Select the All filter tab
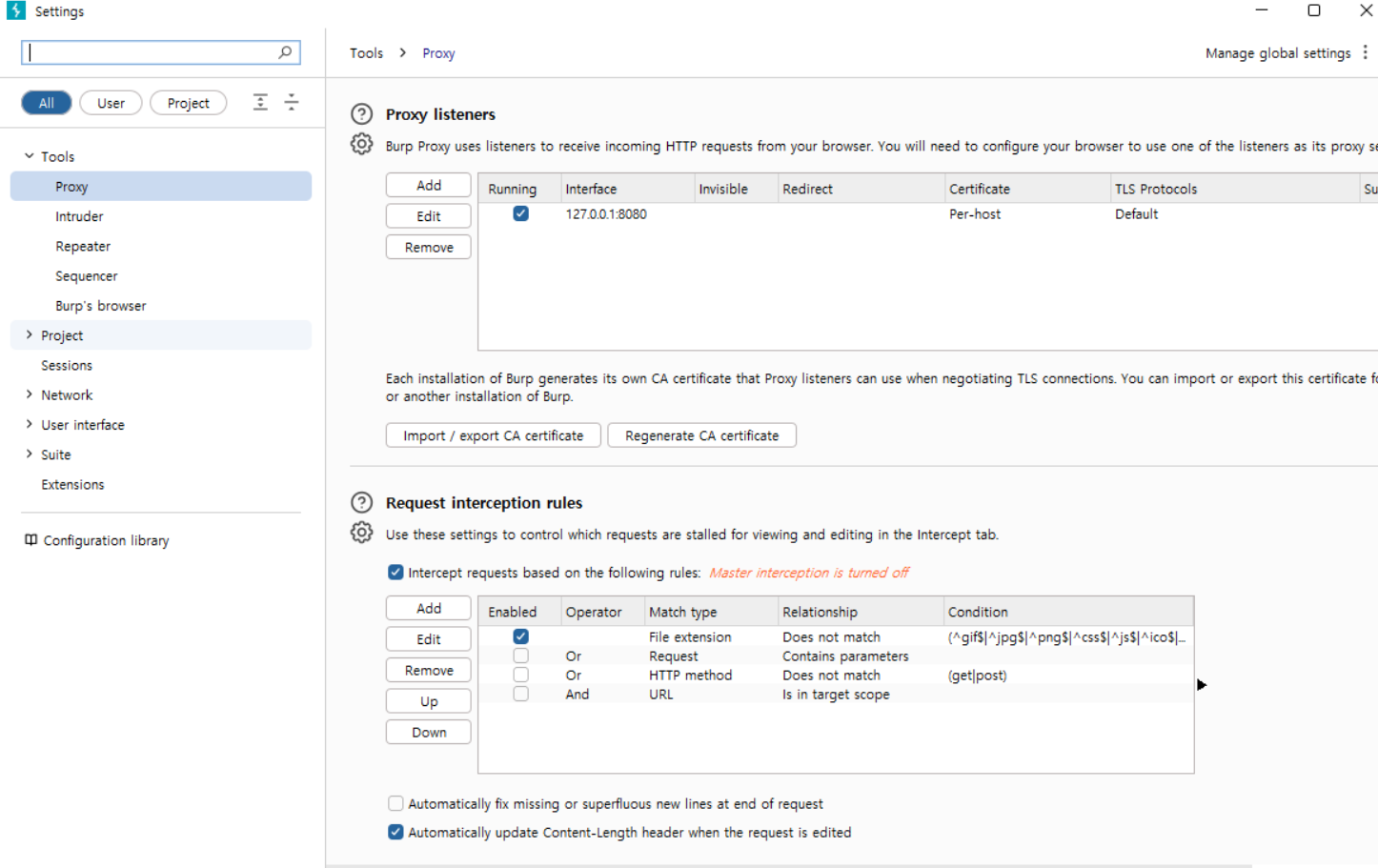Image resolution: width=1378 pixels, height=868 pixels. coord(47,103)
